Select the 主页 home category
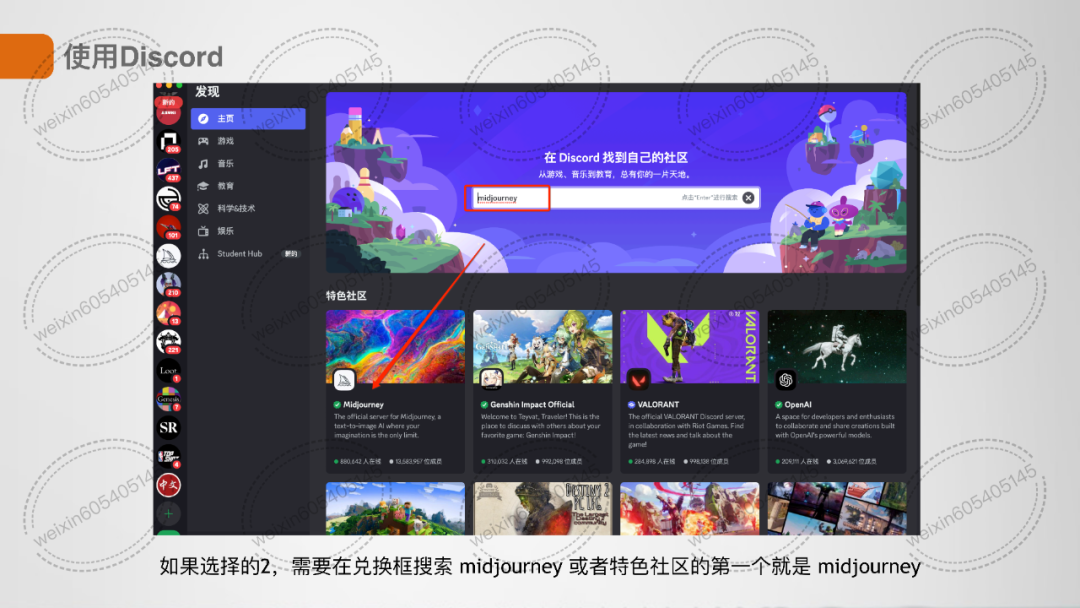The width and height of the screenshot is (1080, 608). pyautogui.click(x=248, y=118)
